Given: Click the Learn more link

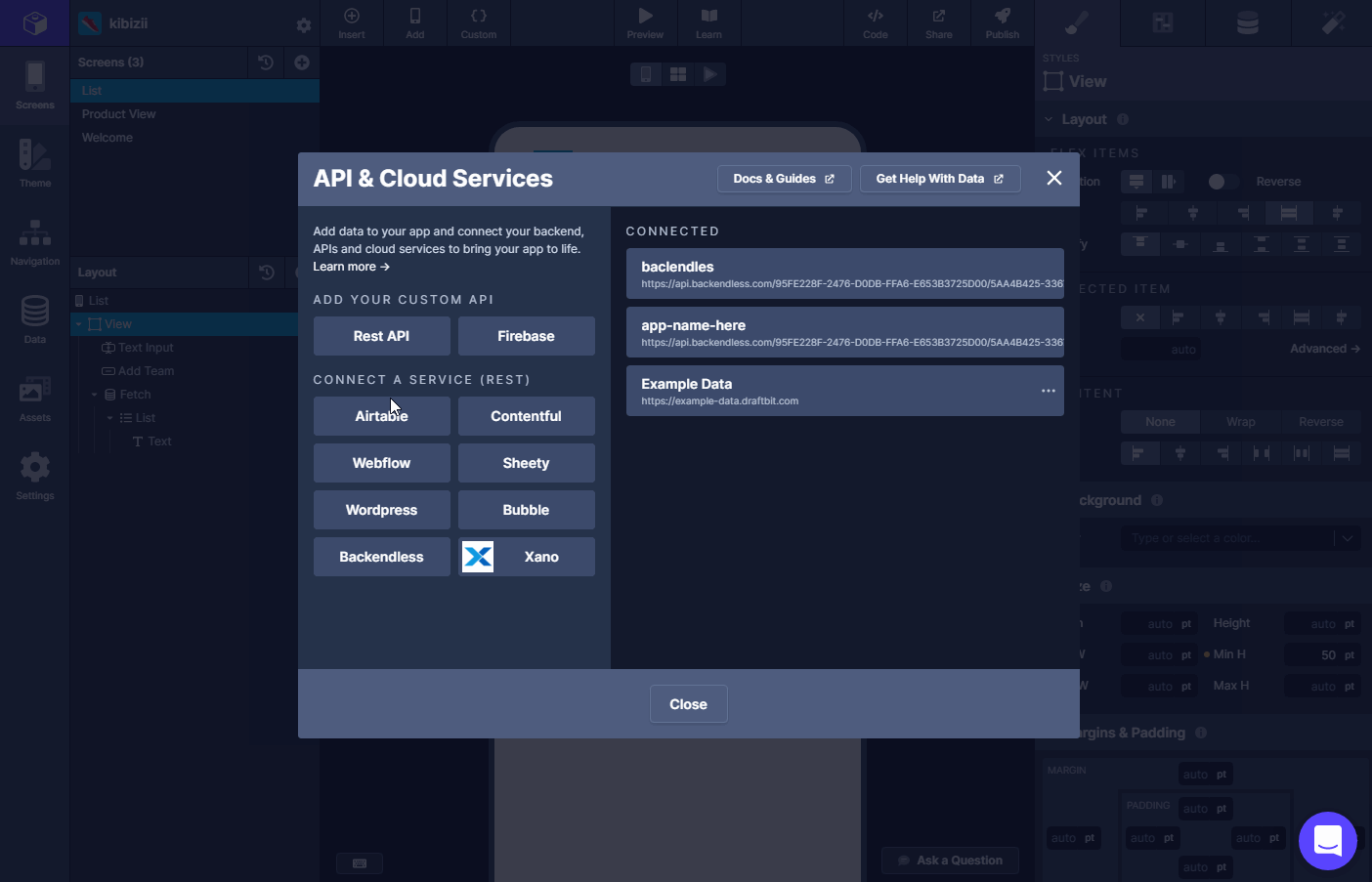Looking at the screenshot, I should click(x=351, y=267).
